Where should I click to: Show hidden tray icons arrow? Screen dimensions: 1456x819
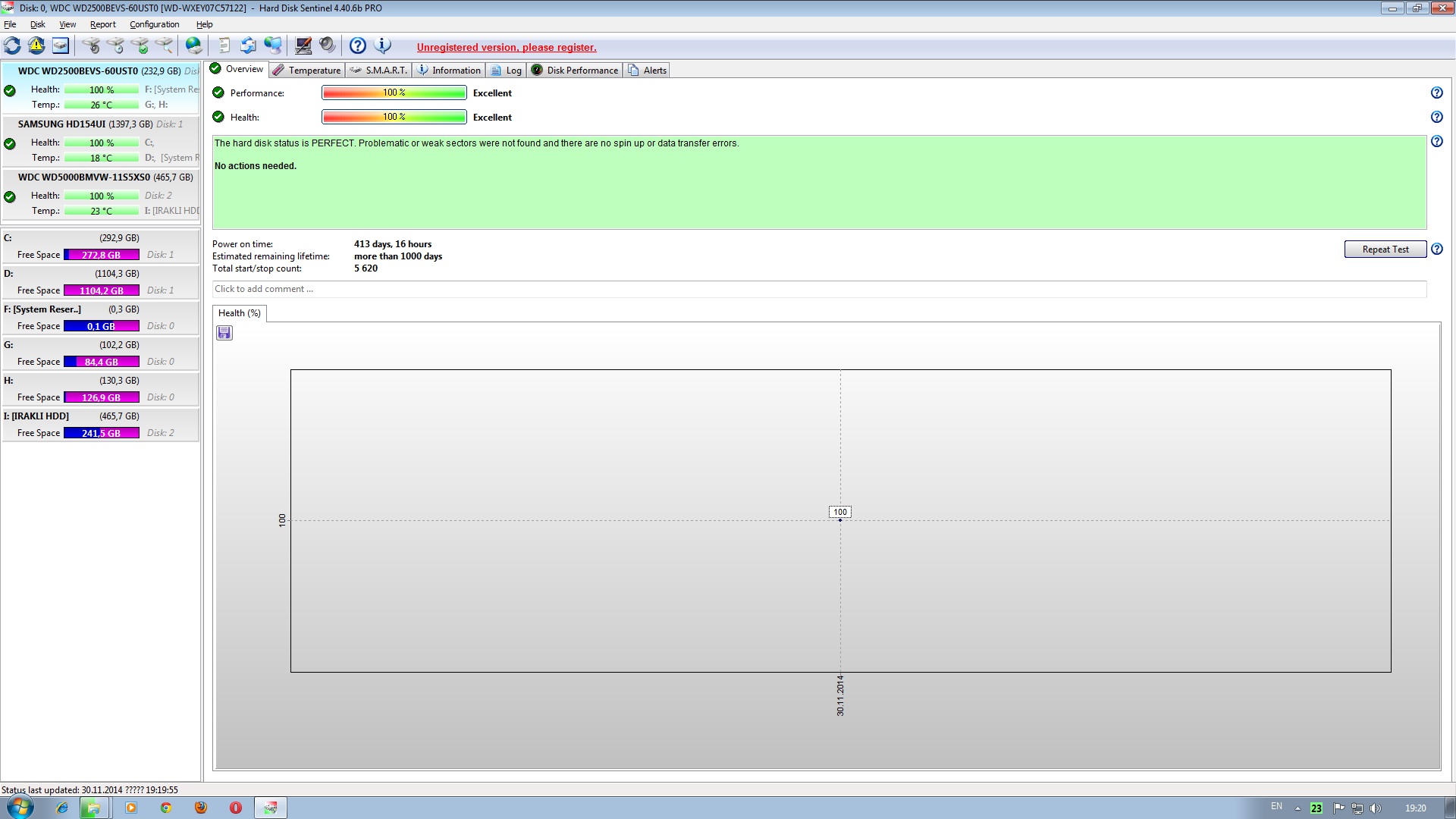1298,808
